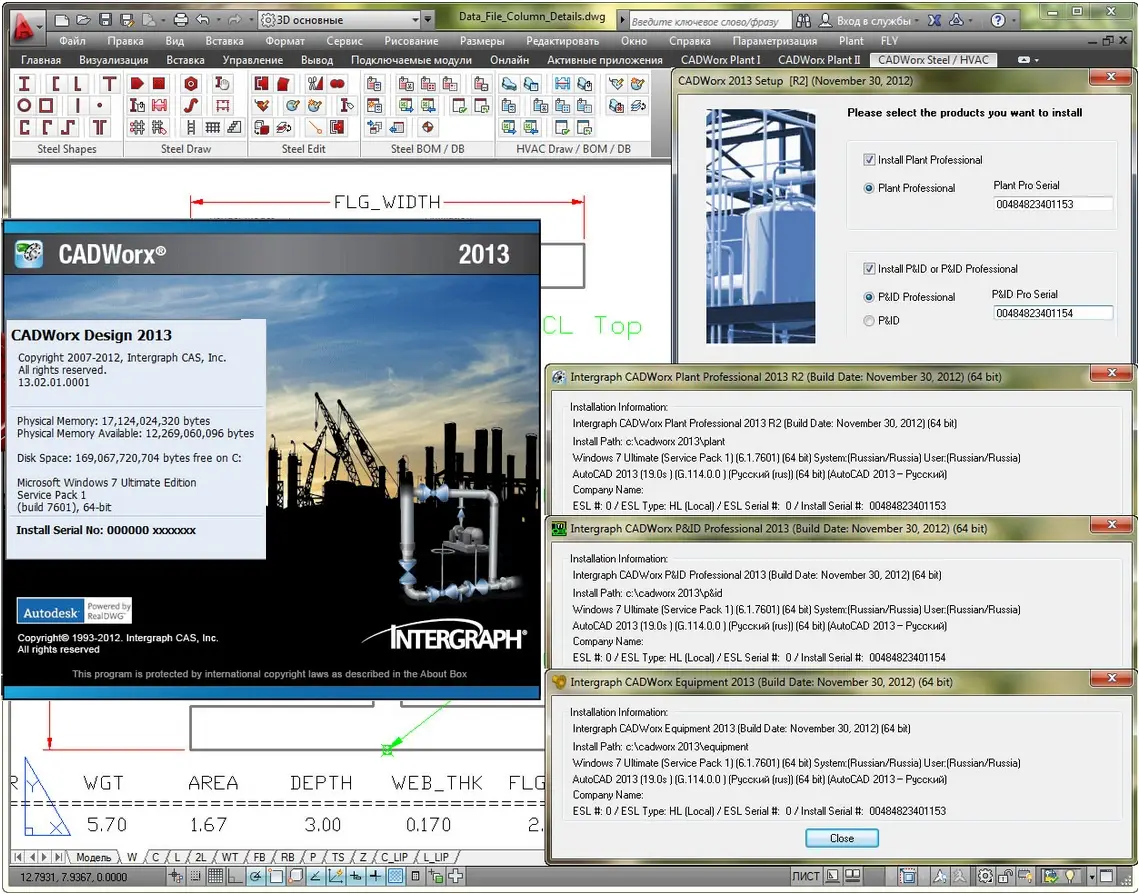Open the Steel Shapes panel title
1139x894 pixels.
coord(67,149)
